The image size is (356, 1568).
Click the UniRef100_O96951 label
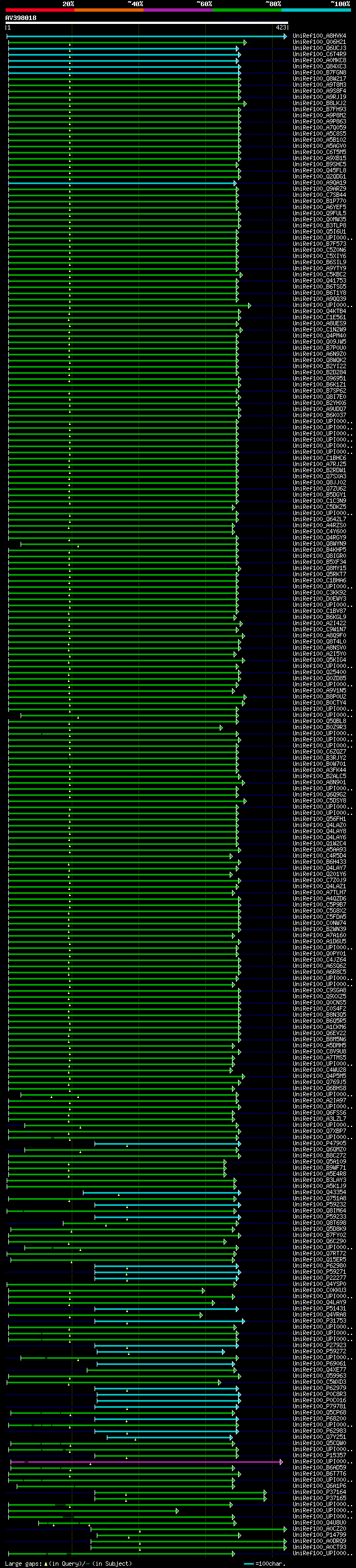tap(319, 378)
